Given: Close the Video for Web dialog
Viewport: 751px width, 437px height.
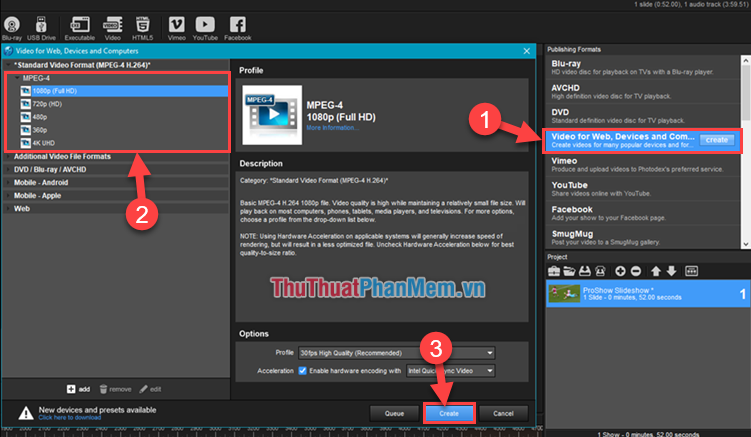Looking at the screenshot, I should [x=526, y=51].
